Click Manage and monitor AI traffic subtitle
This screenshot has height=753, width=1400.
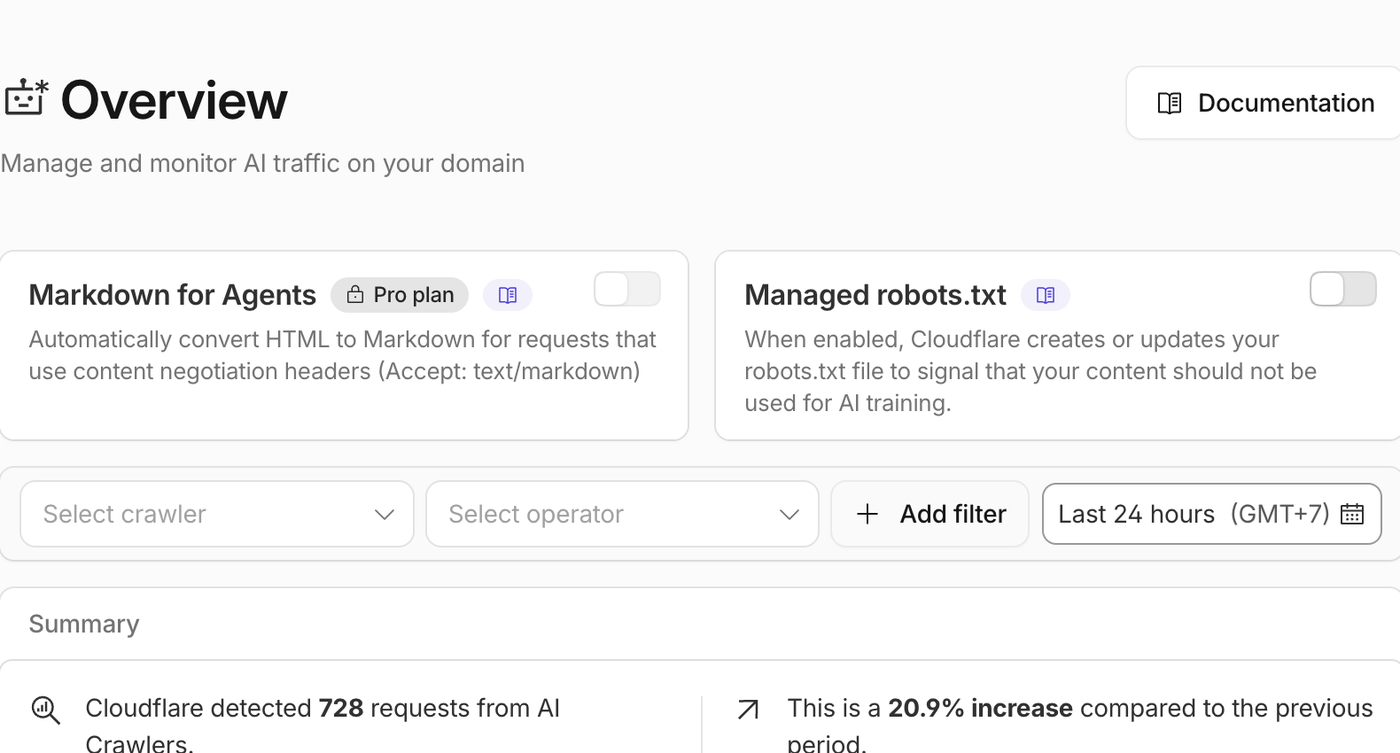(x=262, y=163)
